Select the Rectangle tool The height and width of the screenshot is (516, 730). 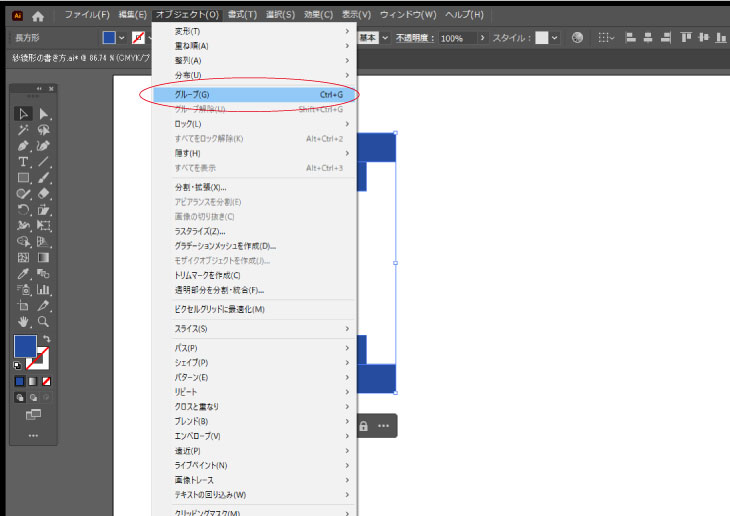[23, 178]
